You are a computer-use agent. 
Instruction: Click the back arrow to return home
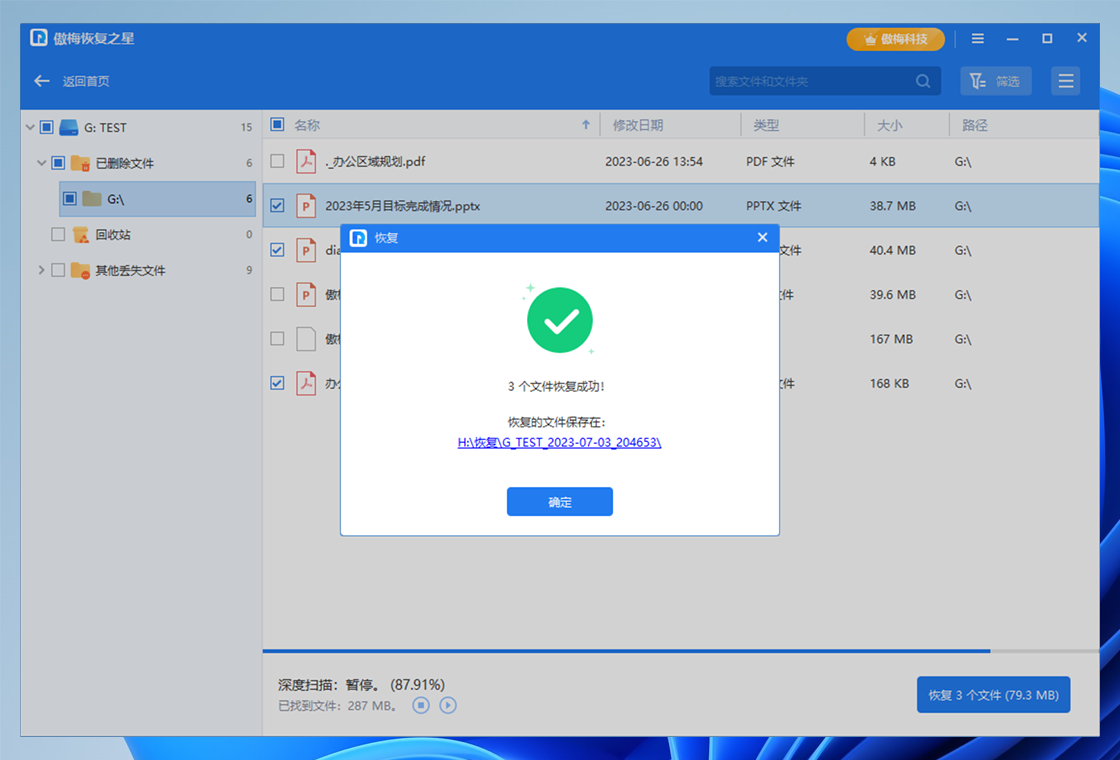pos(42,81)
